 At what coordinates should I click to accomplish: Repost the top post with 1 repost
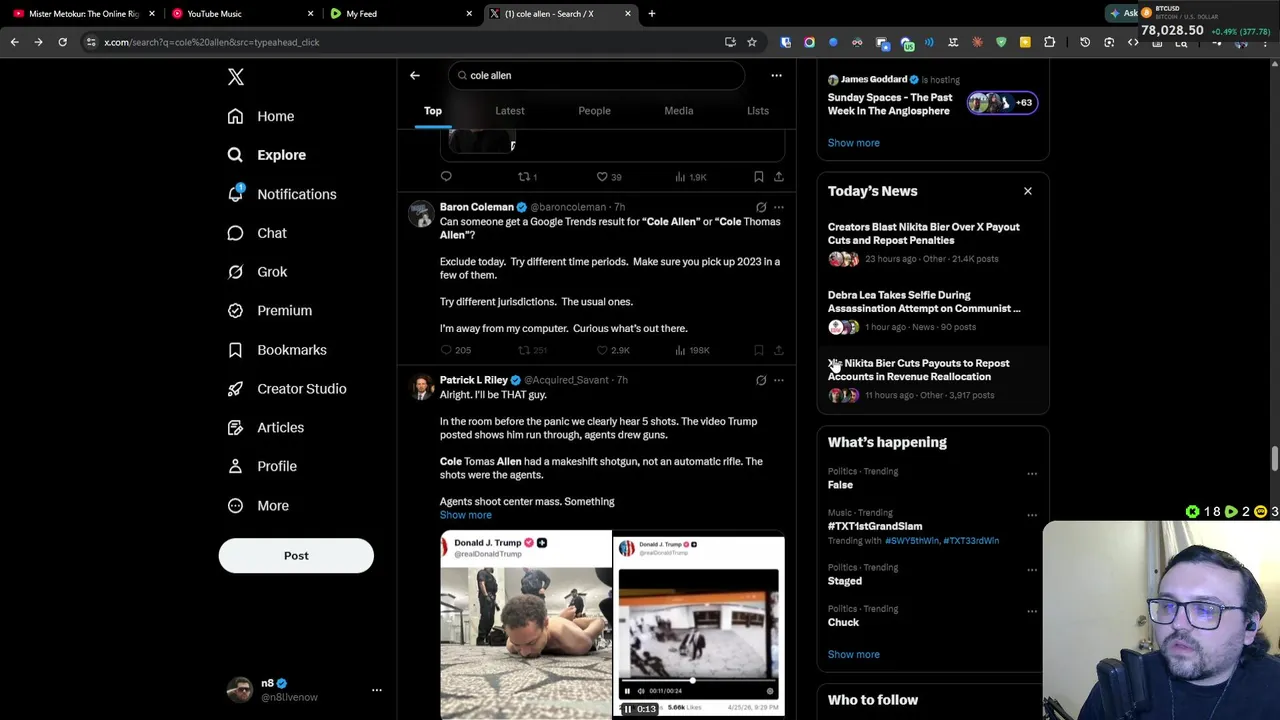(x=527, y=177)
